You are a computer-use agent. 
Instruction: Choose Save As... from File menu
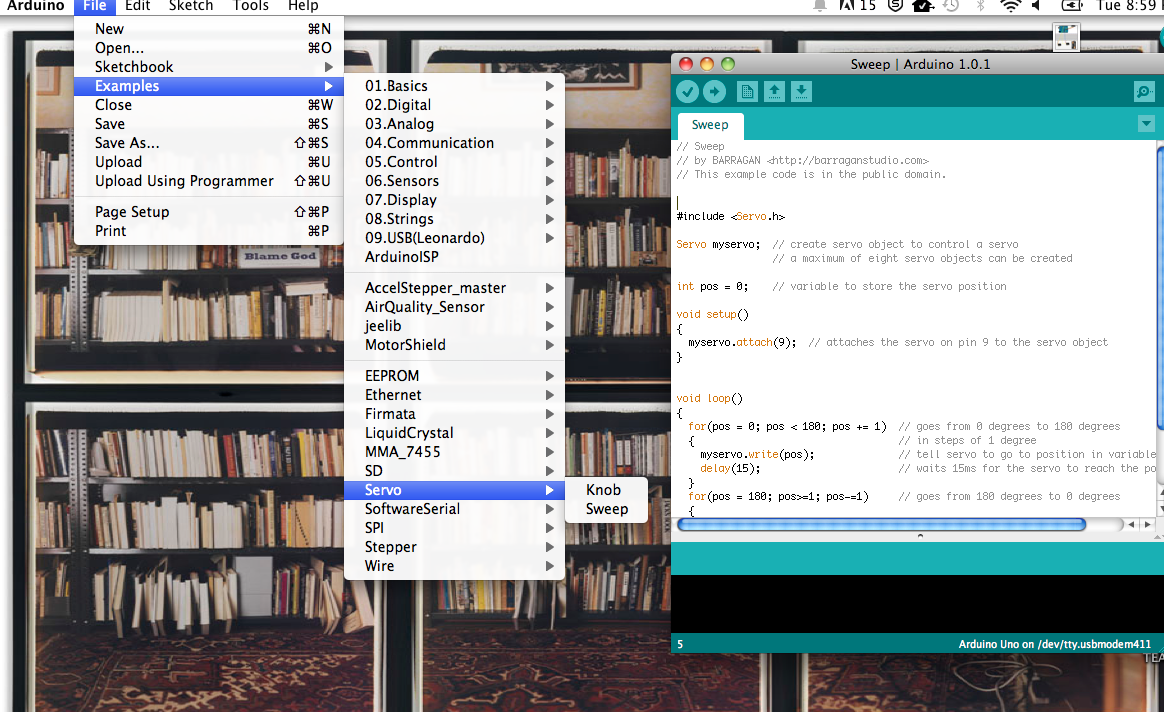pos(127,143)
